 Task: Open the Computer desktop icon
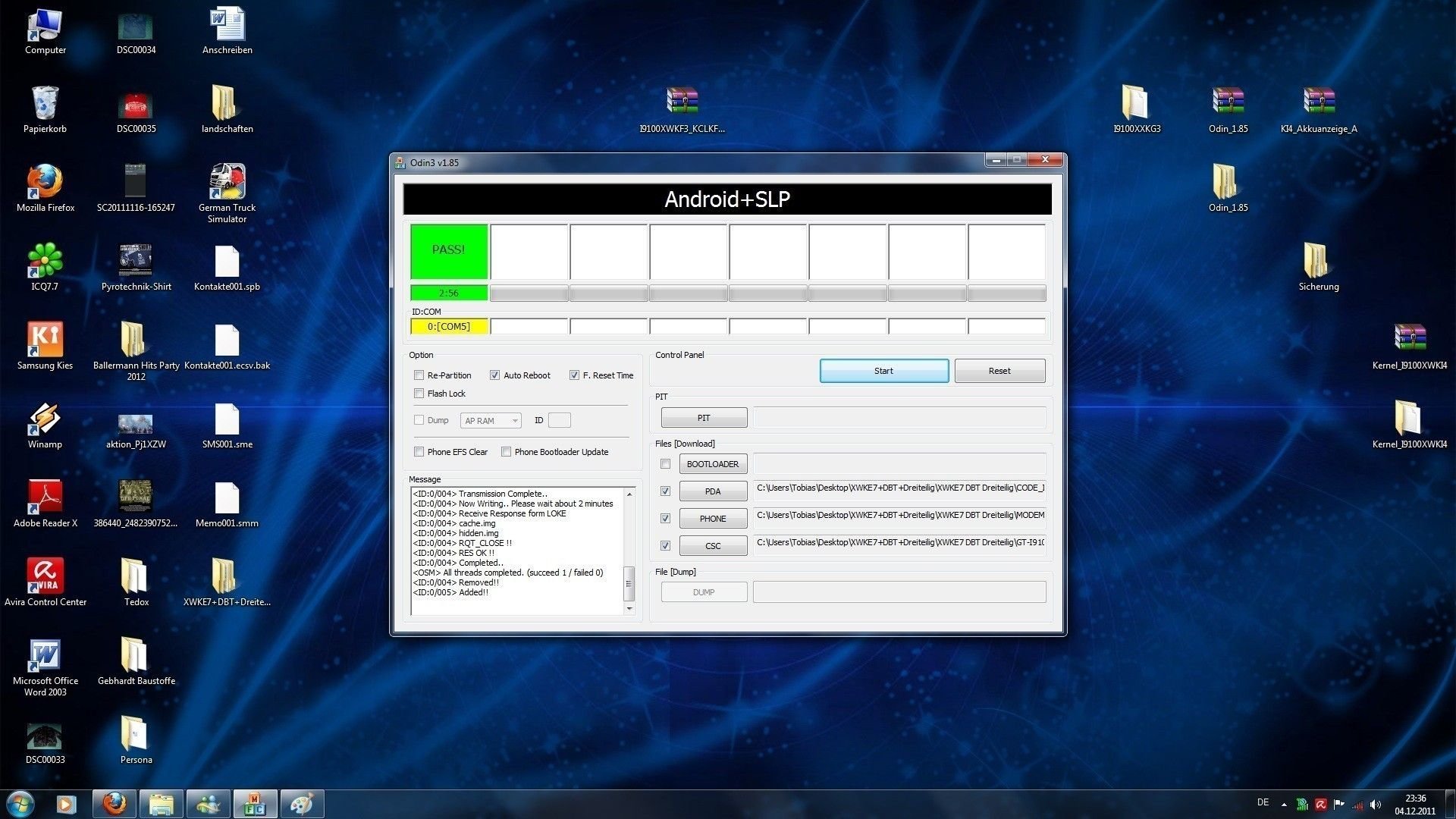point(45,32)
